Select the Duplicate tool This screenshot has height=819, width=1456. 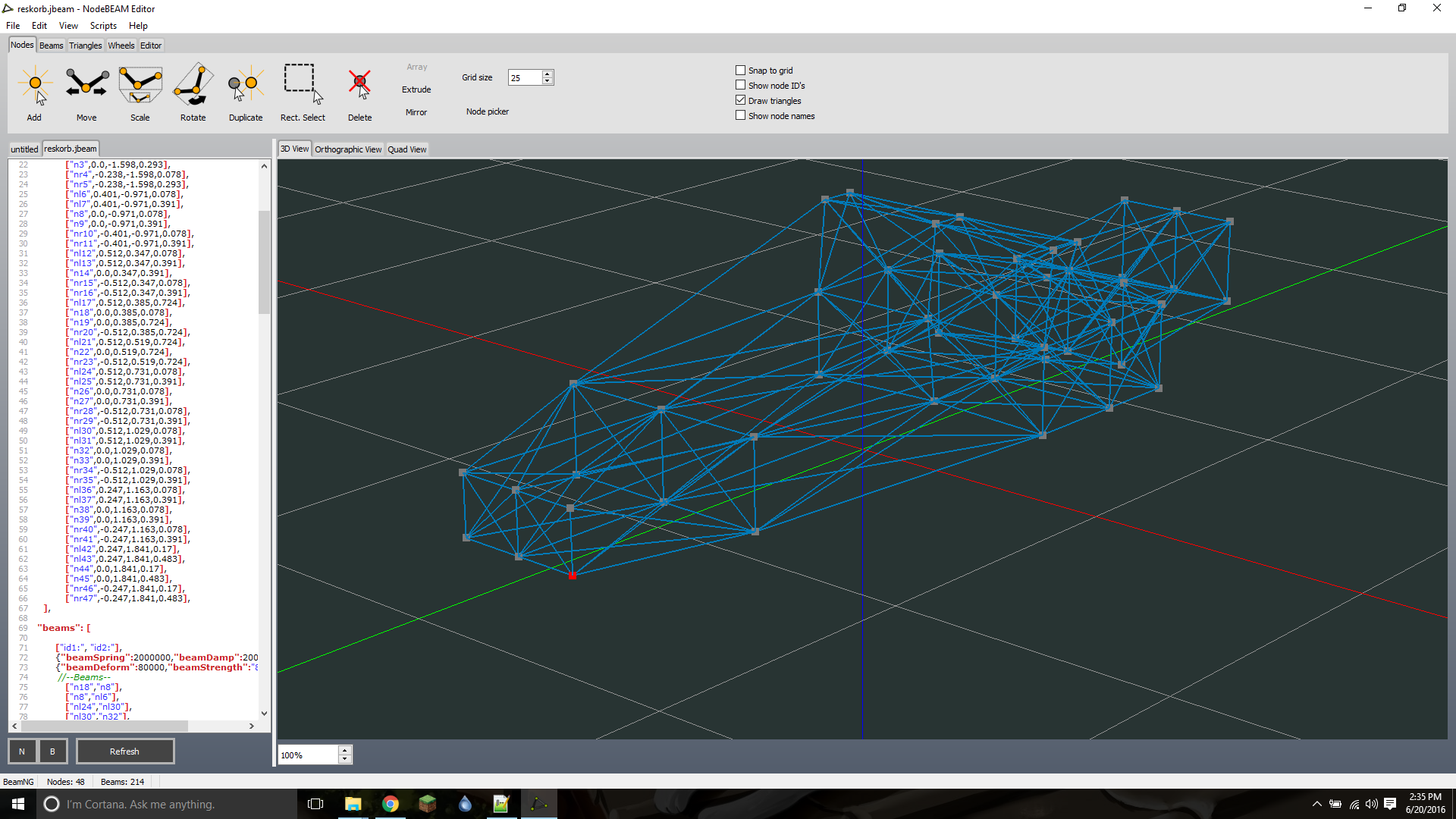(246, 93)
